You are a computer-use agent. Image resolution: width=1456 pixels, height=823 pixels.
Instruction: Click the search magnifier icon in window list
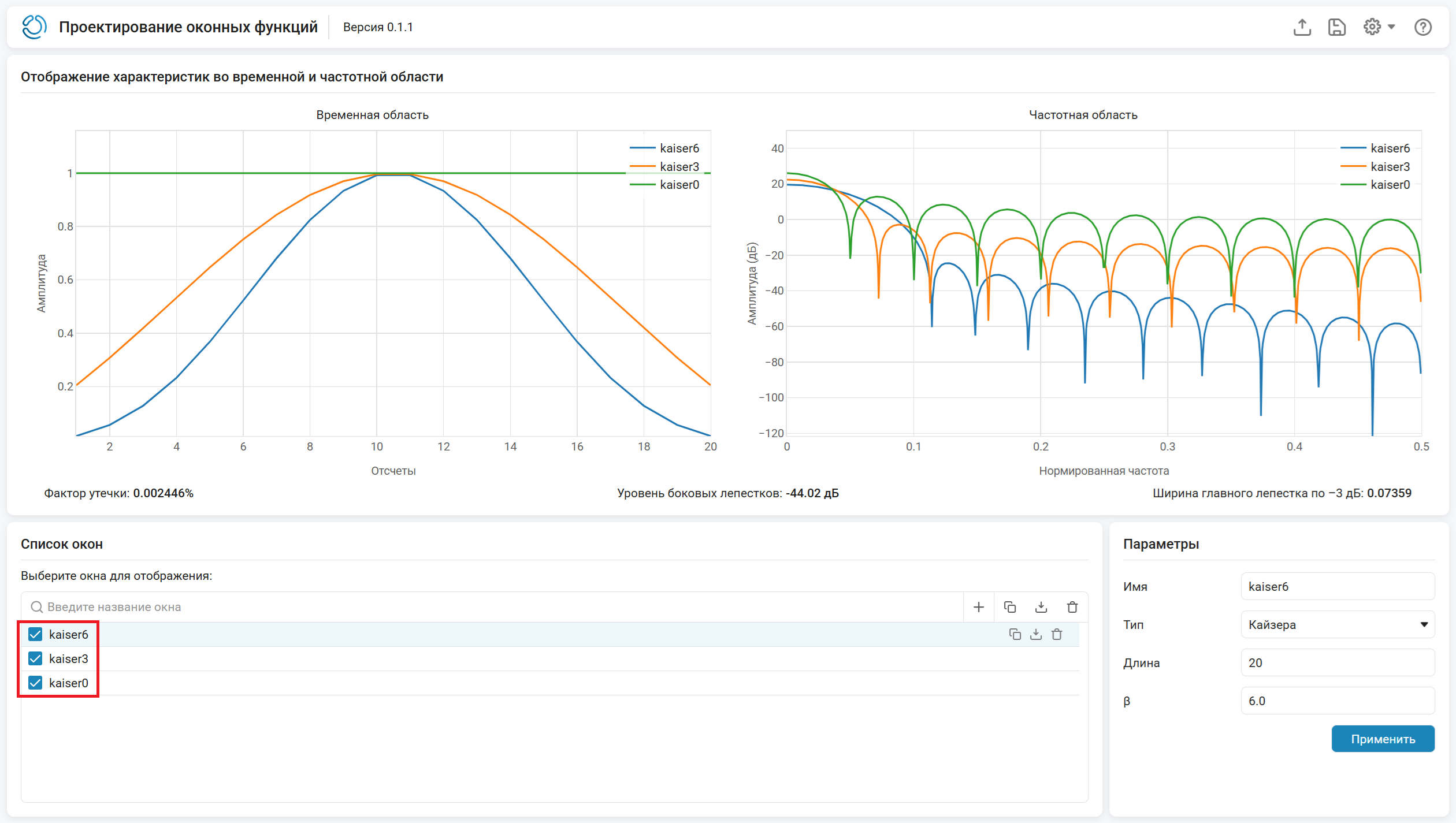[x=37, y=607]
